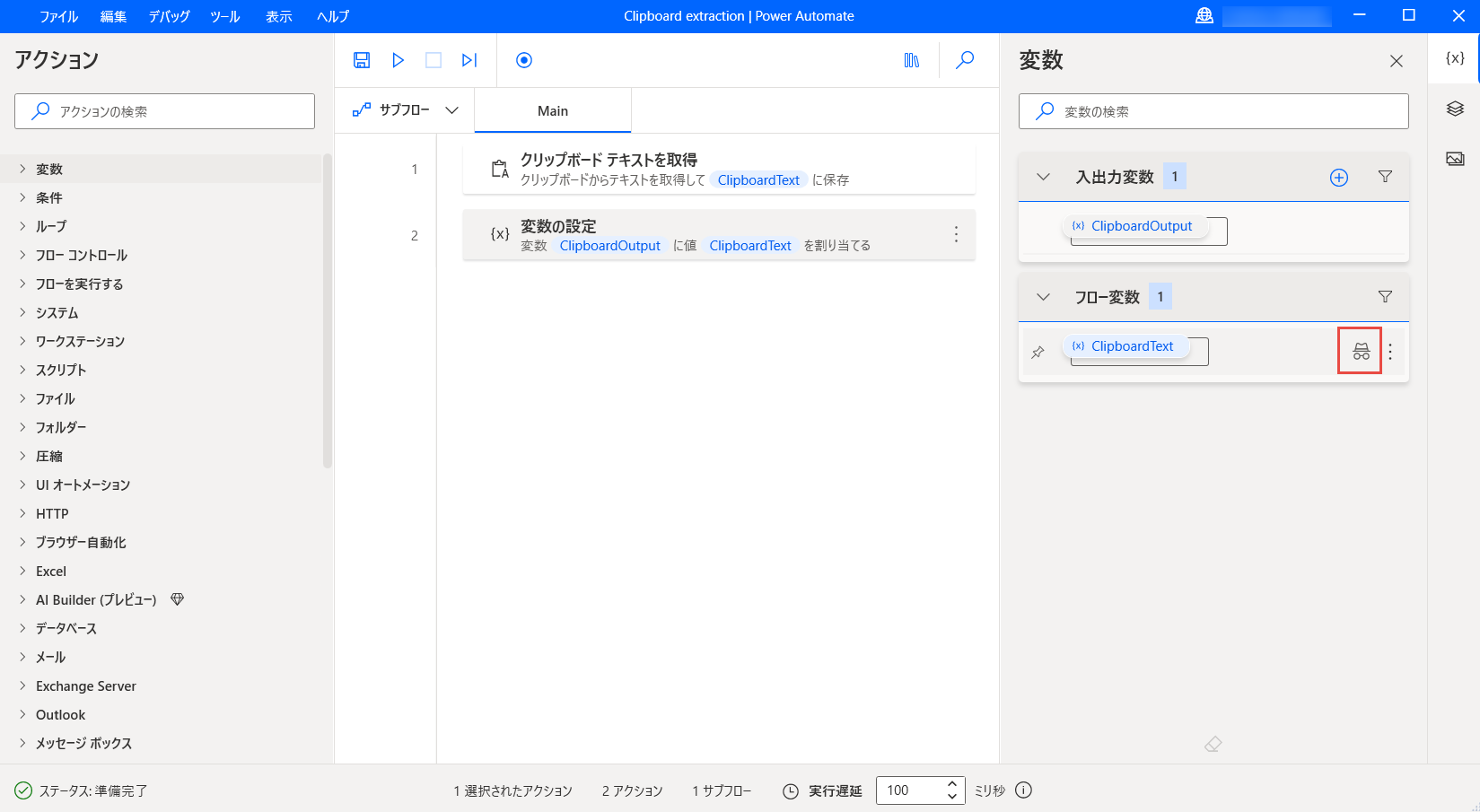Close the 変数 panel with the X

pos(1396,61)
